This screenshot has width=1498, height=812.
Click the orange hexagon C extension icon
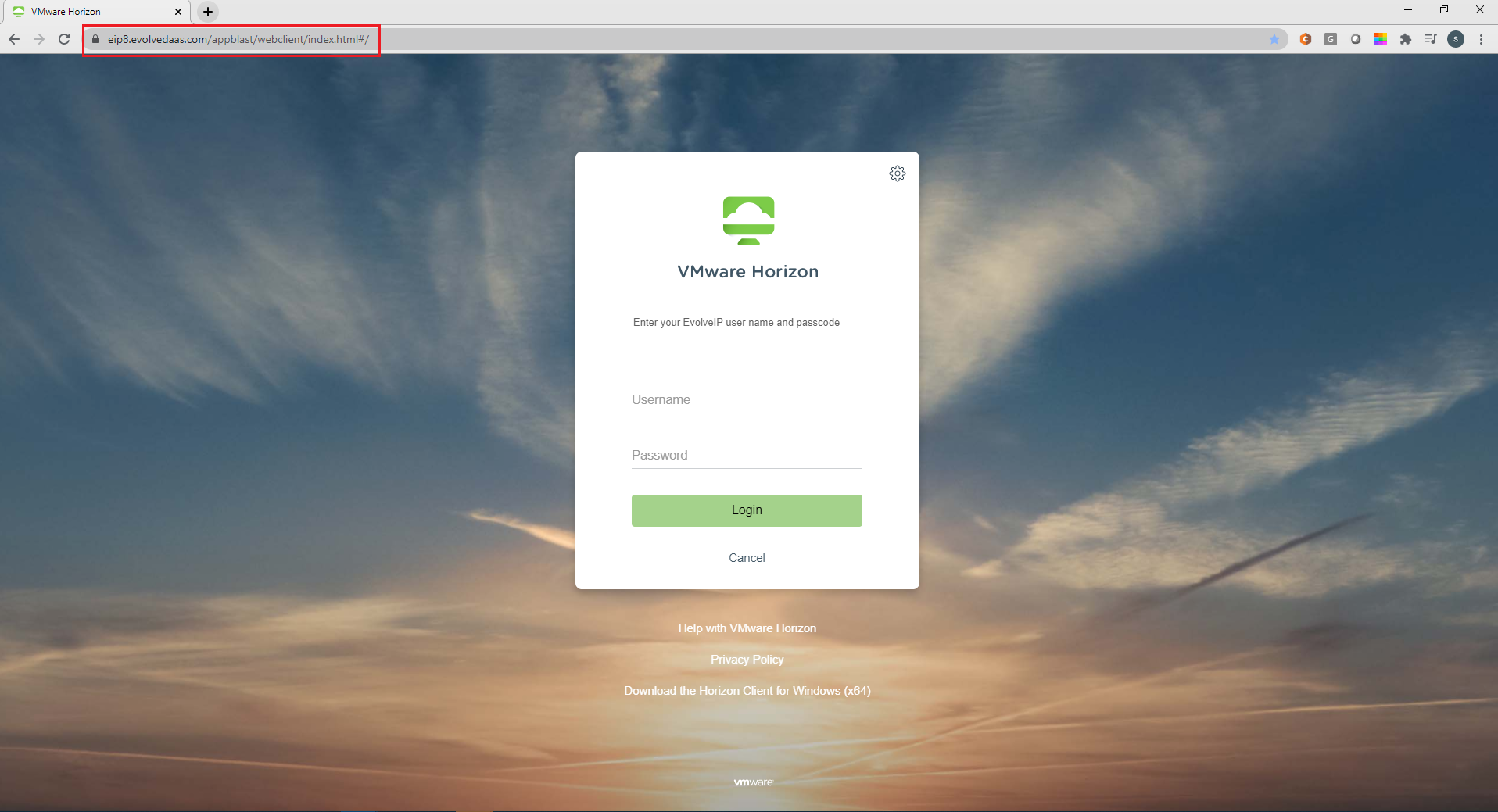1306,39
